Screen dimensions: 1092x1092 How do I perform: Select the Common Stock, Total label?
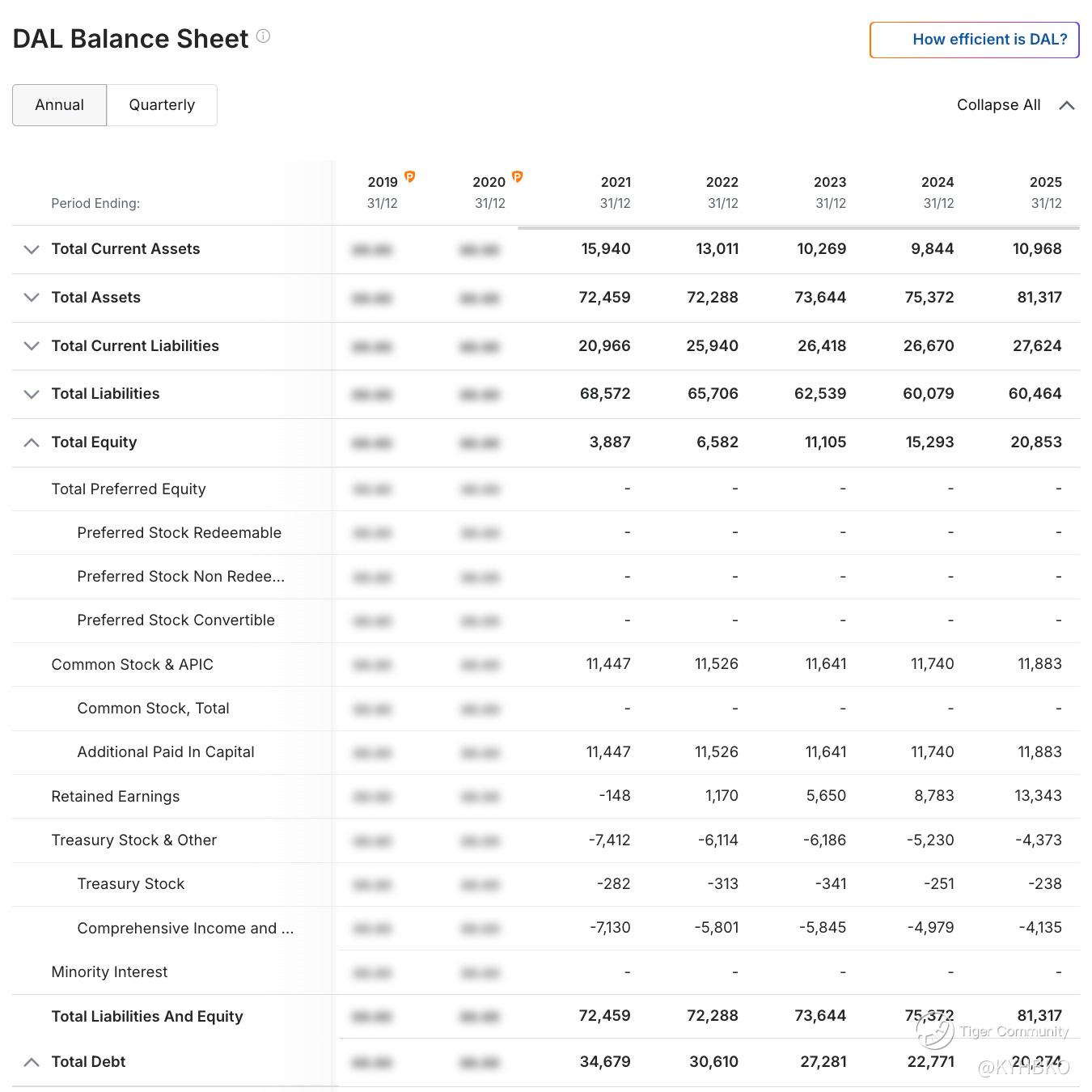point(154,709)
